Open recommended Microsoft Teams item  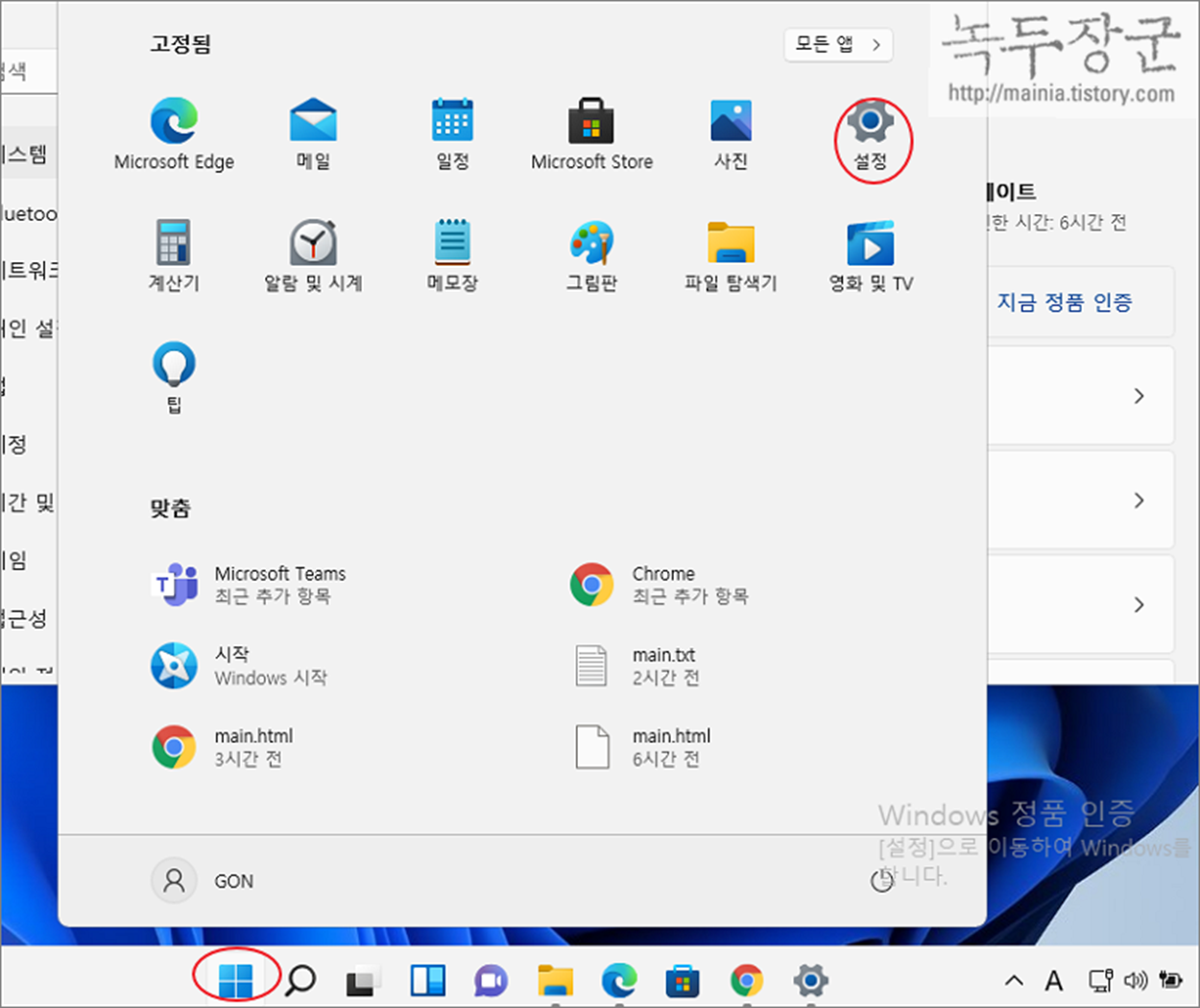pyautogui.click(x=250, y=585)
